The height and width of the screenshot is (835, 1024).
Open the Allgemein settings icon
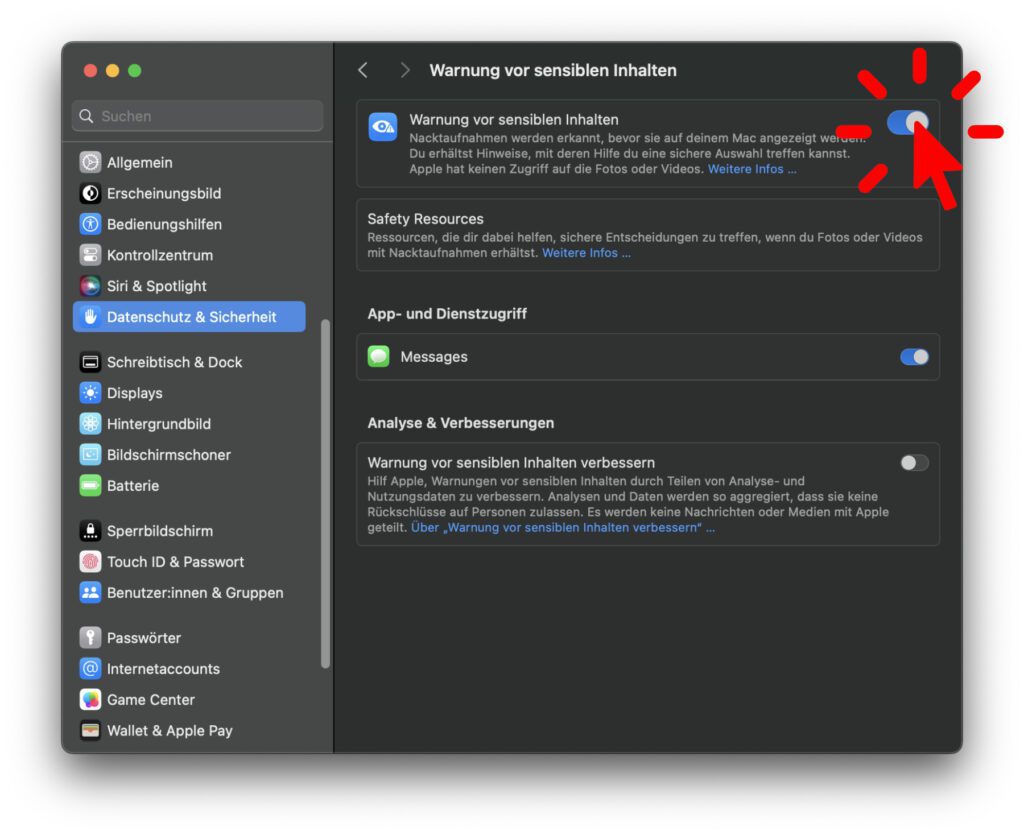[91, 162]
